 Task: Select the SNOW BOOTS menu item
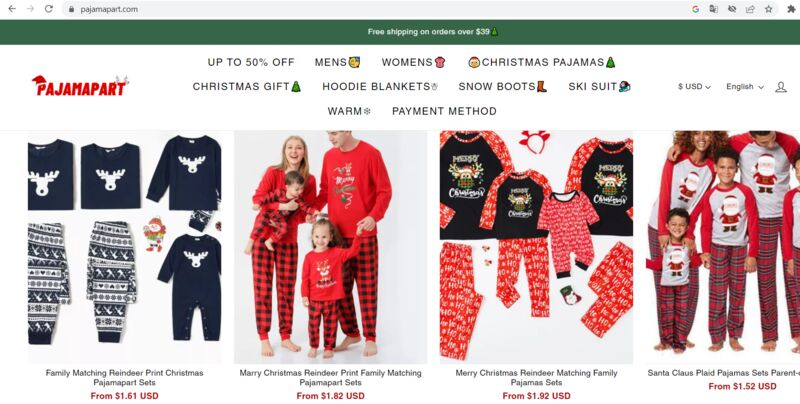(x=503, y=87)
